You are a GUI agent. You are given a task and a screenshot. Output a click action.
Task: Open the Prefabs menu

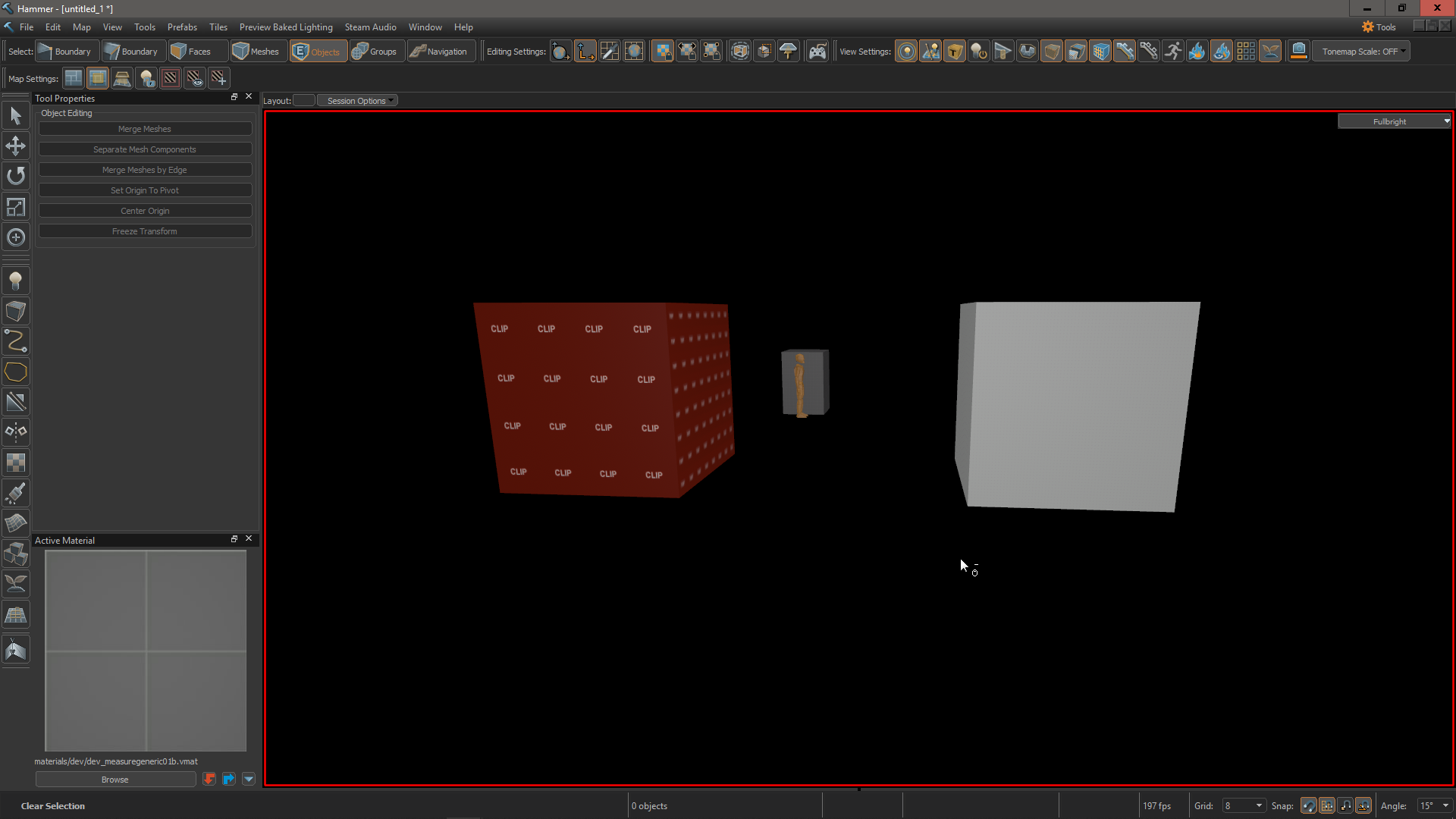[x=182, y=27]
